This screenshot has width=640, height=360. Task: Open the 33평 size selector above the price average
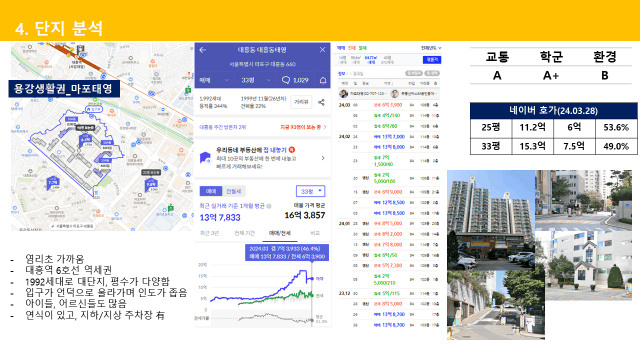pyautogui.click(x=310, y=191)
